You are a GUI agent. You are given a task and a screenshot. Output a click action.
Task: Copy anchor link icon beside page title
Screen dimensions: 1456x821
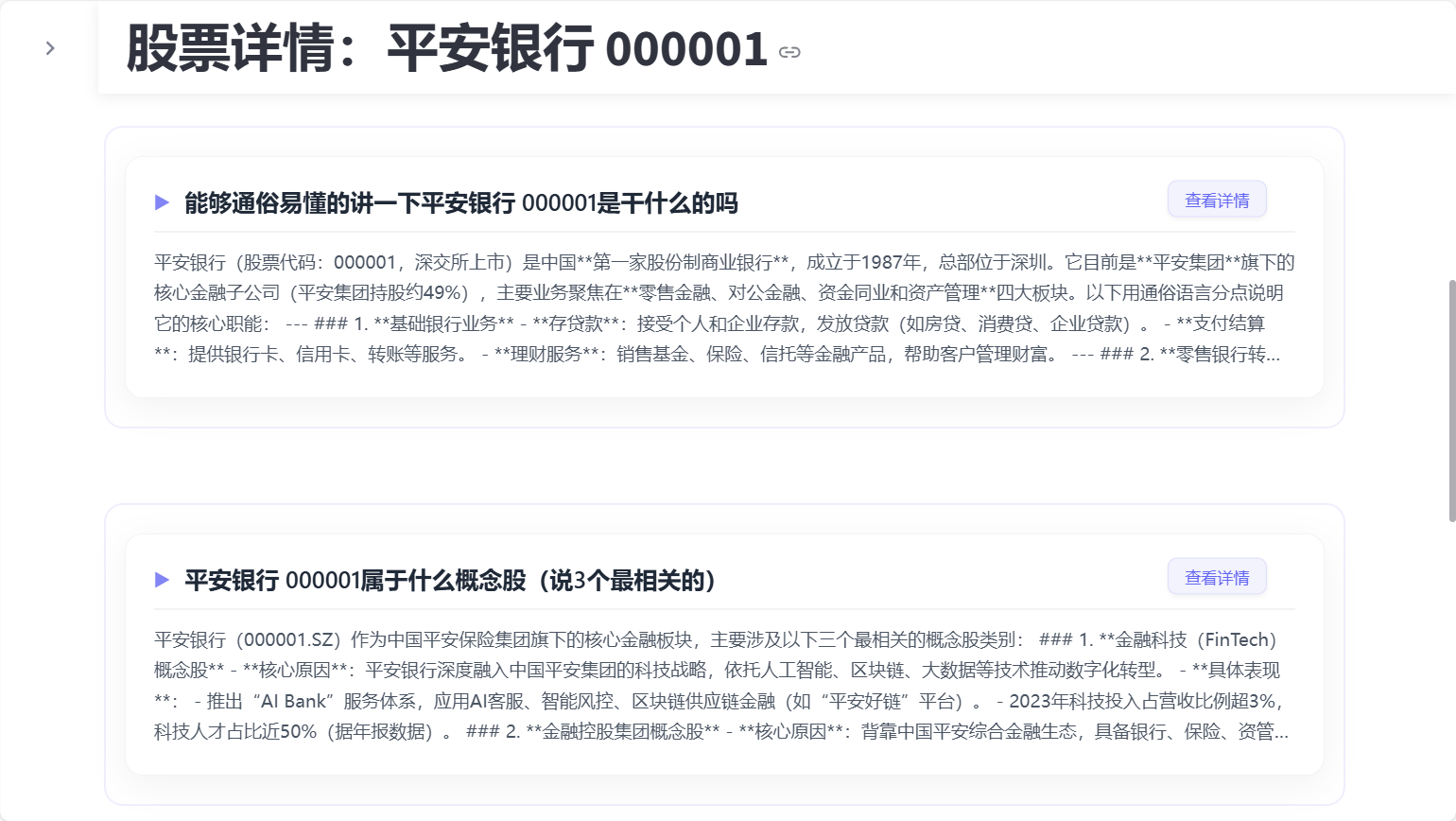coord(789,52)
